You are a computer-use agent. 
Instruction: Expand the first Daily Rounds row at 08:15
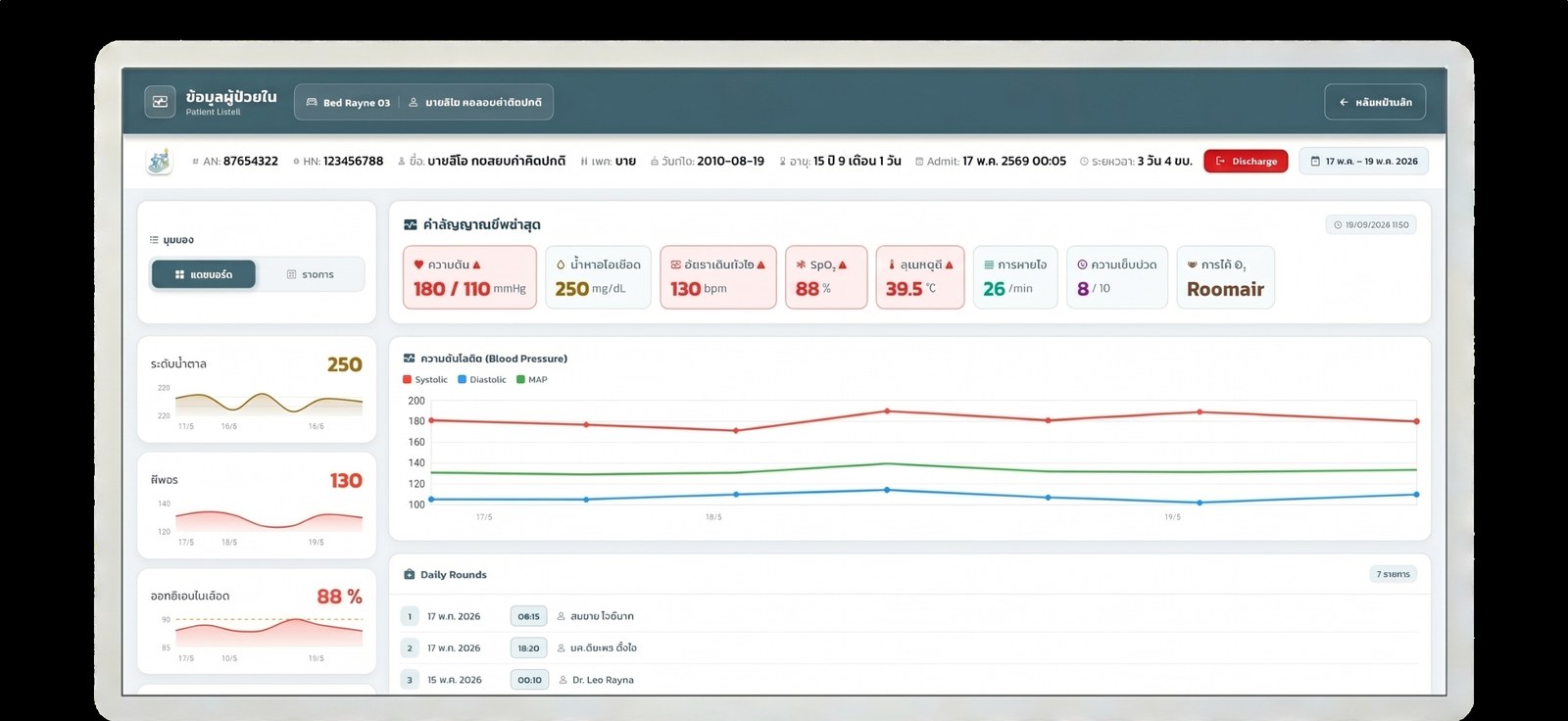coord(909,616)
